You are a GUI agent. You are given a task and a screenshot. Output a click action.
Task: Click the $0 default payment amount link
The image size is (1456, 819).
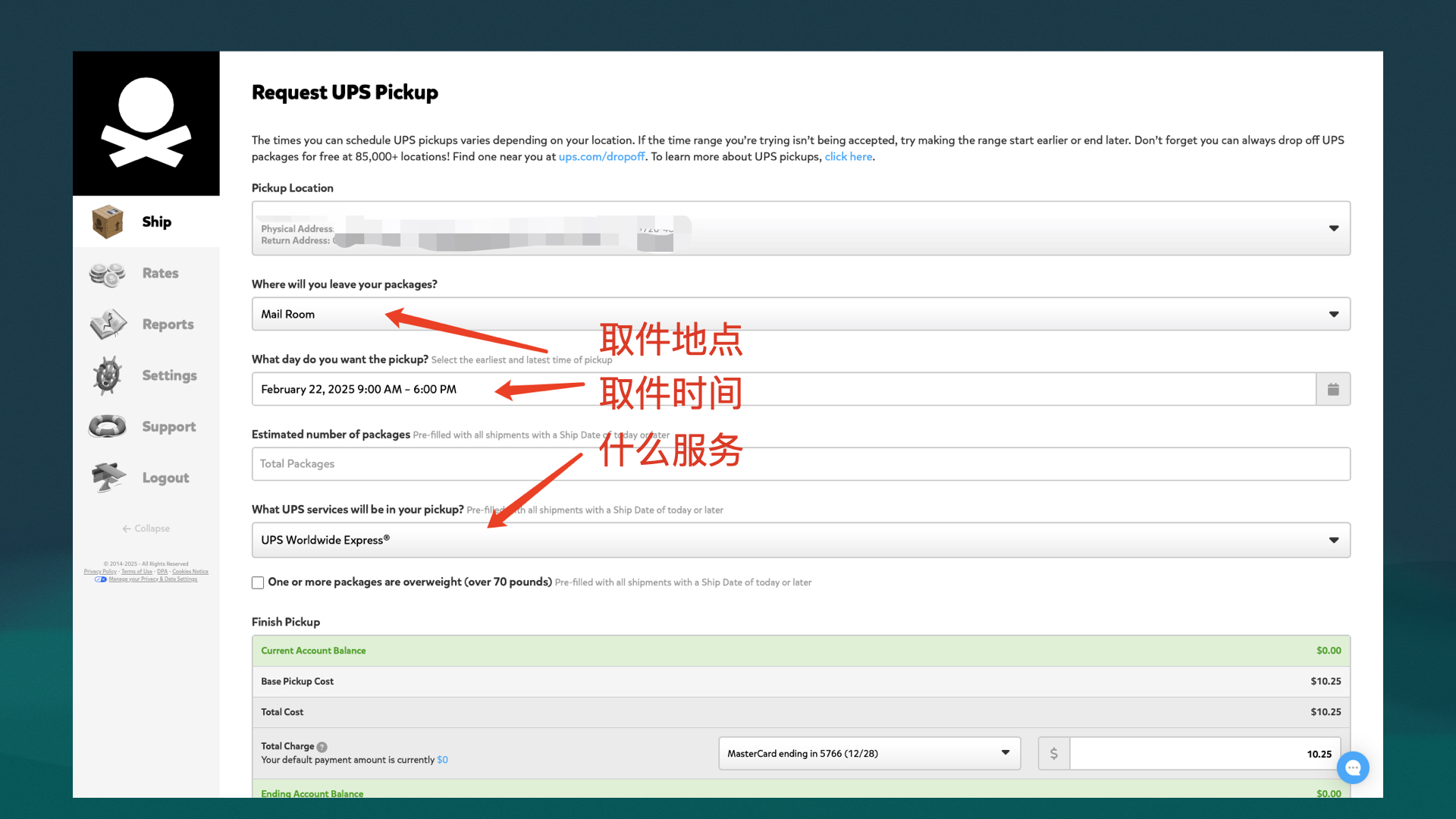[x=442, y=760]
